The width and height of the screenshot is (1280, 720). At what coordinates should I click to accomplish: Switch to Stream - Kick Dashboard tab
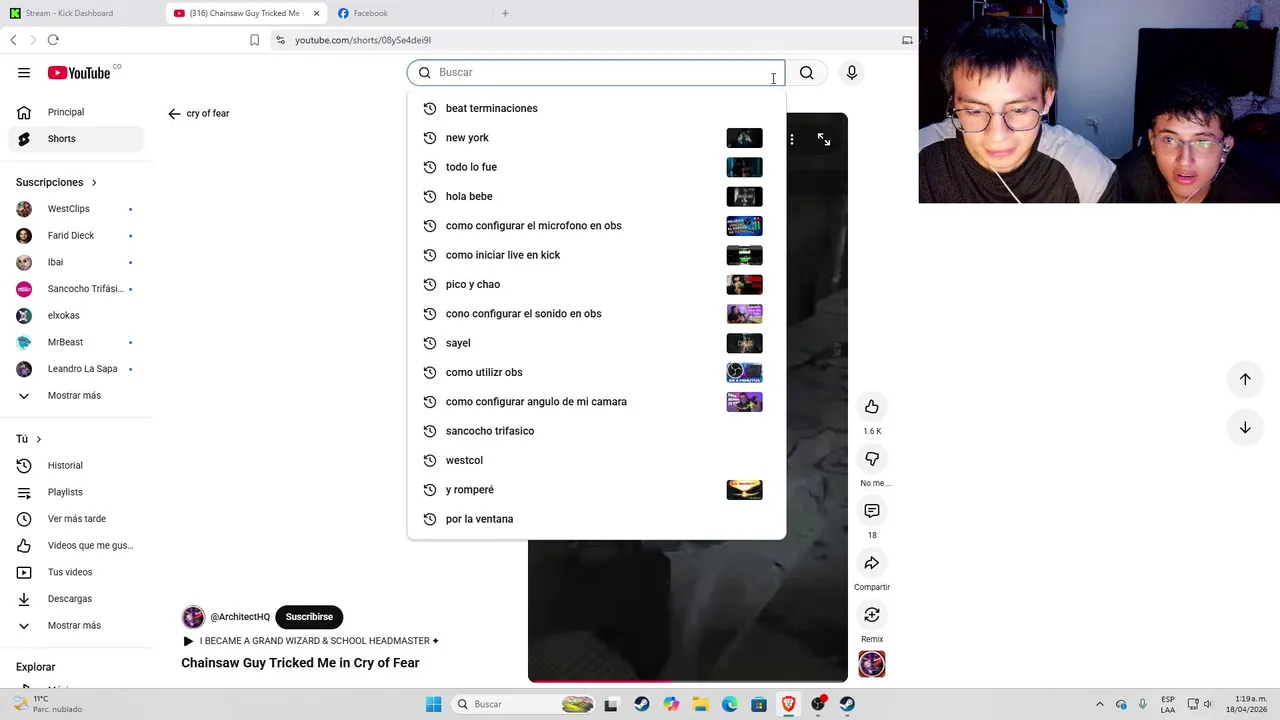(82, 13)
